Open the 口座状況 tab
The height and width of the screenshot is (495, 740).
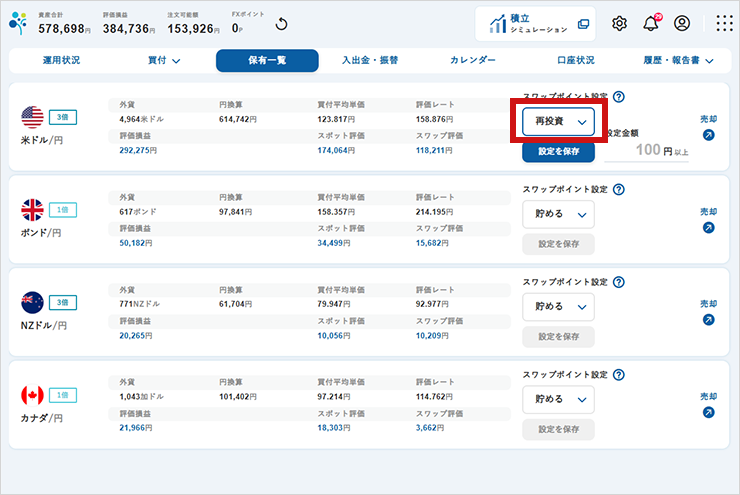(x=576, y=60)
